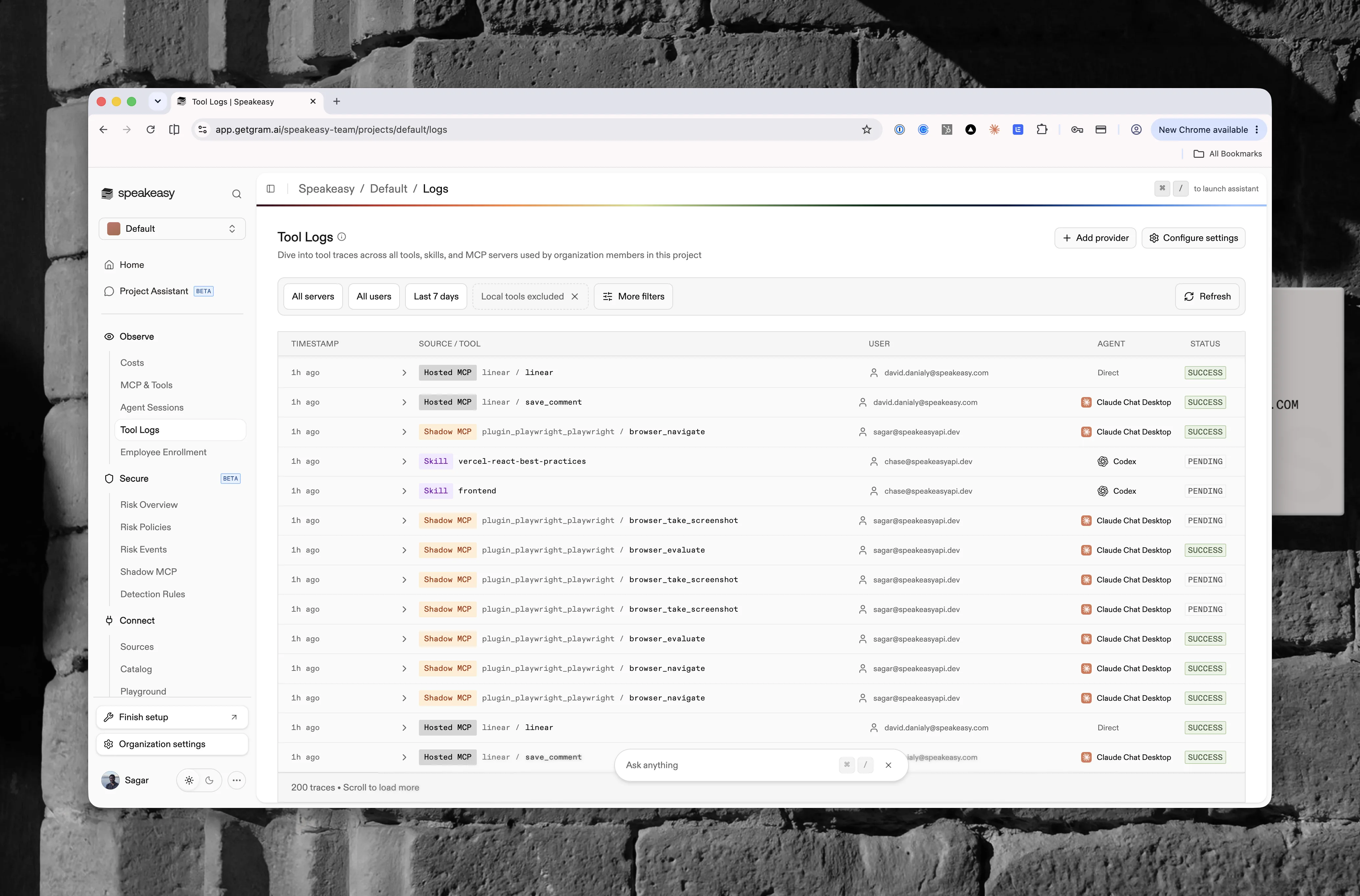This screenshot has width=1360, height=896.
Task: Open Chrome extensions puzzle icon
Action: 1042,130
